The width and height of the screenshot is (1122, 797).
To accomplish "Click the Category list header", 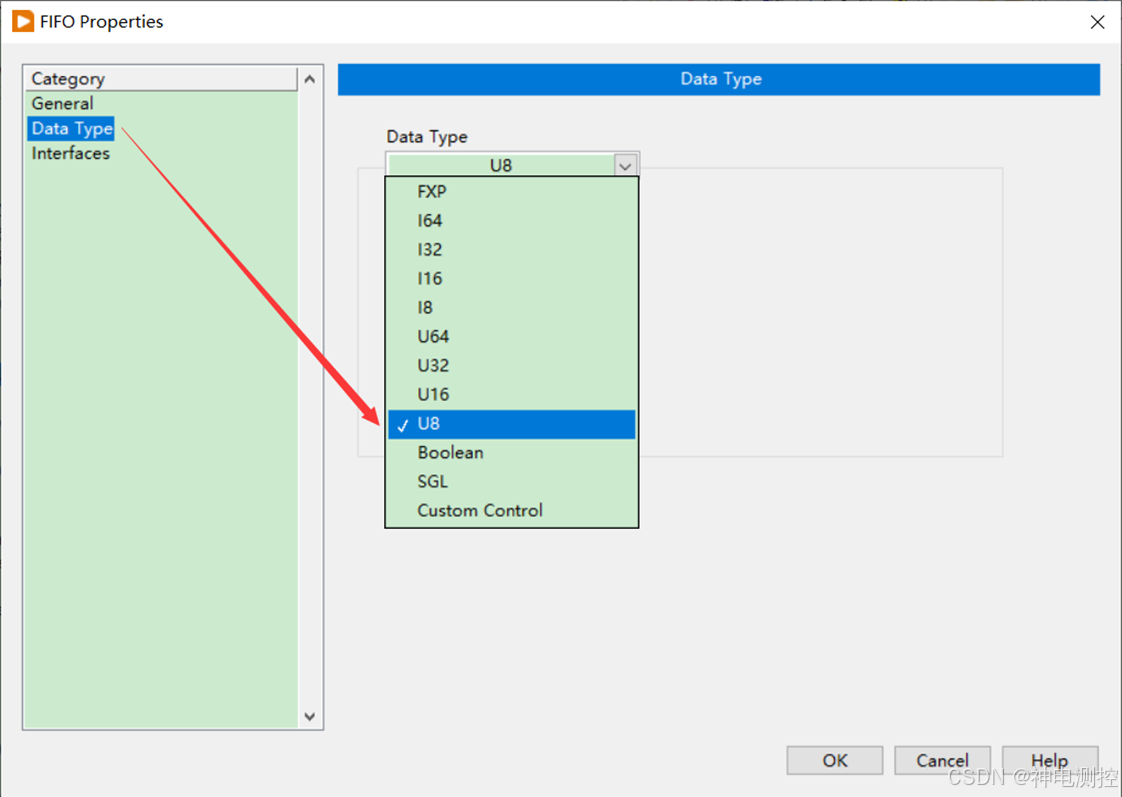I will [161, 79].
